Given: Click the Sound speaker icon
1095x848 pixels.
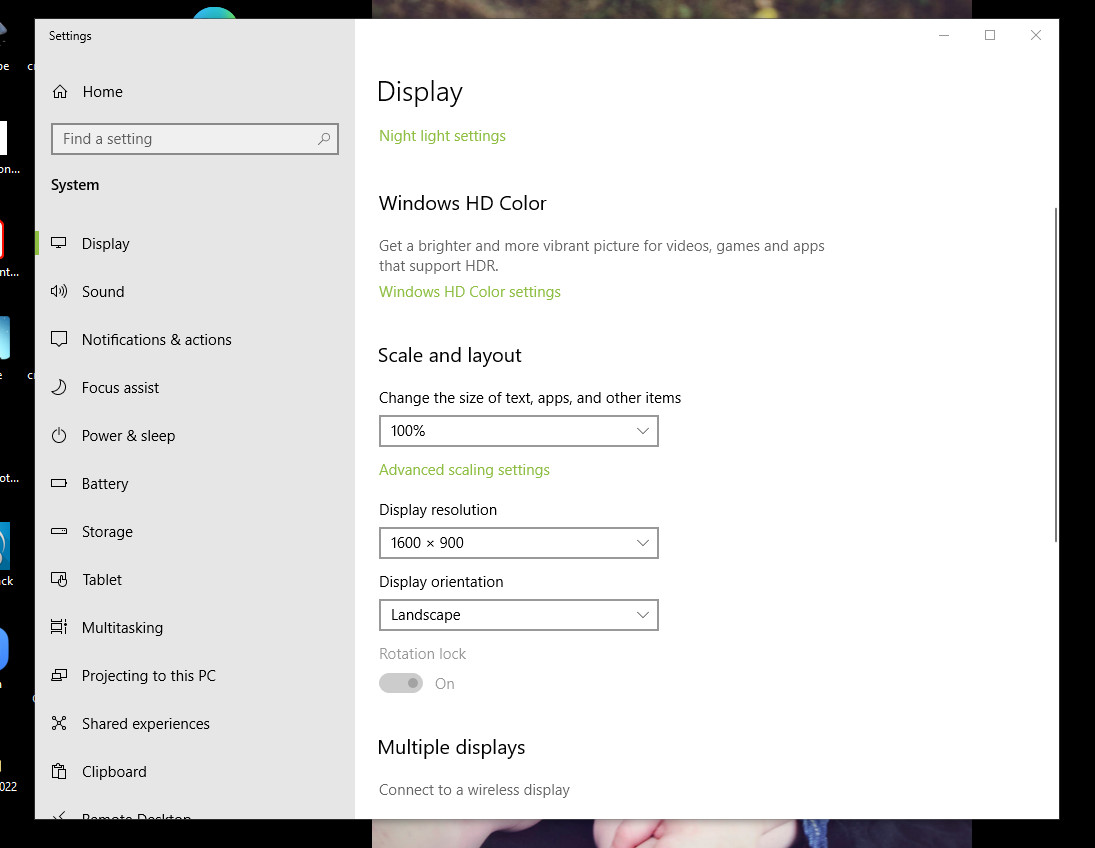Looking at the screenshot, I should (x=60, y=292).
